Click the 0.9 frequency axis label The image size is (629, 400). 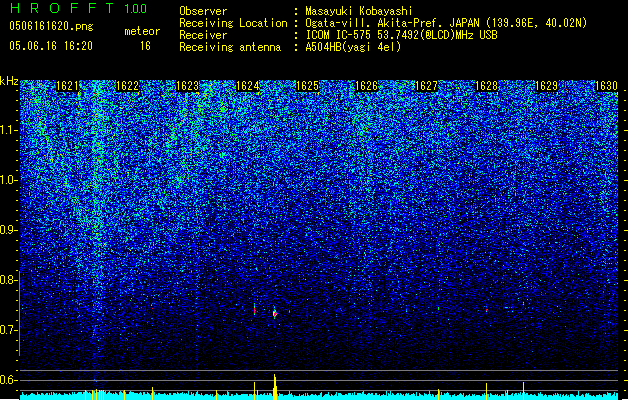(x=9, y=230)
